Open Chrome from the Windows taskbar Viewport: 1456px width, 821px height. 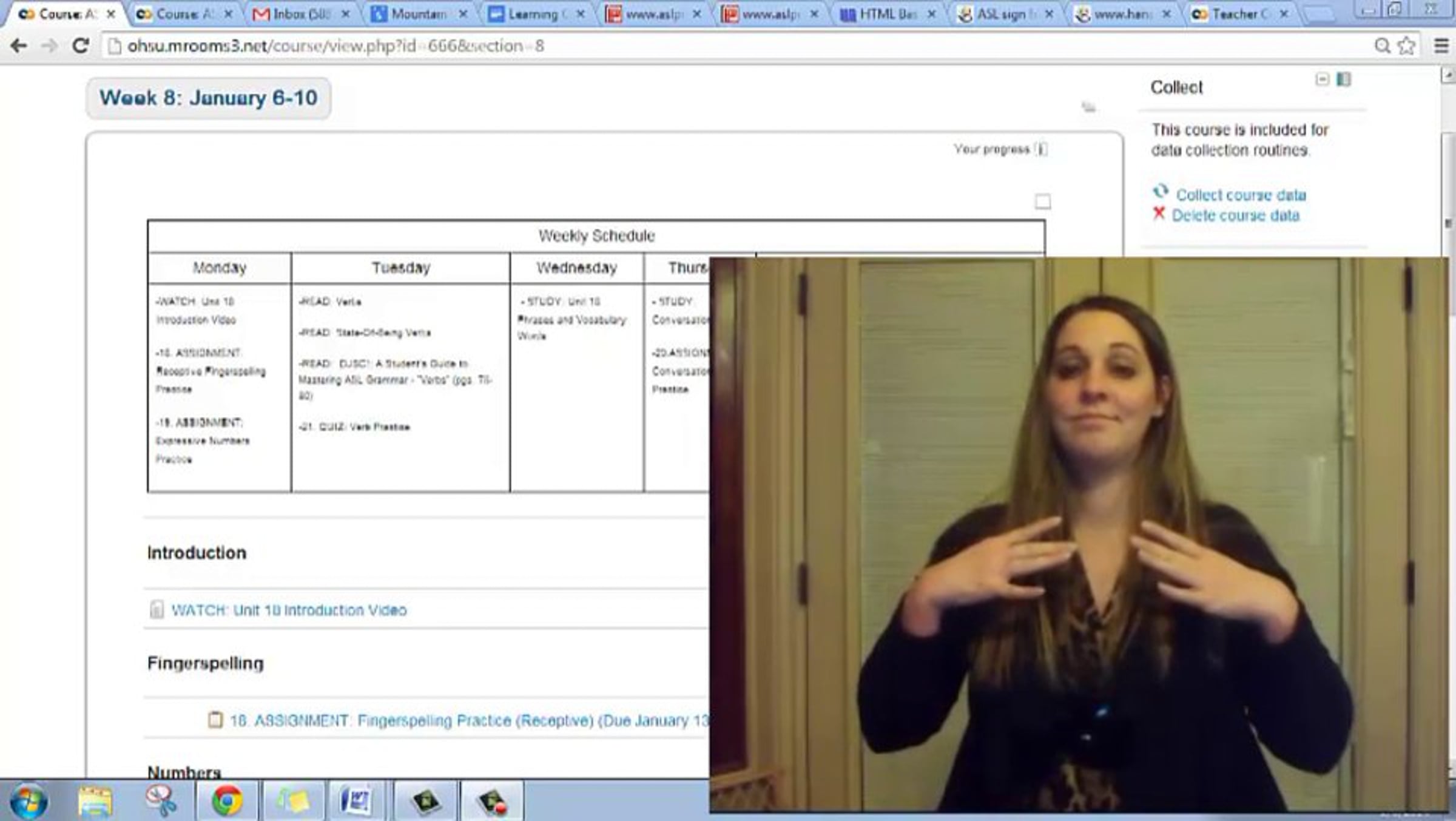(x=227, y=801)
